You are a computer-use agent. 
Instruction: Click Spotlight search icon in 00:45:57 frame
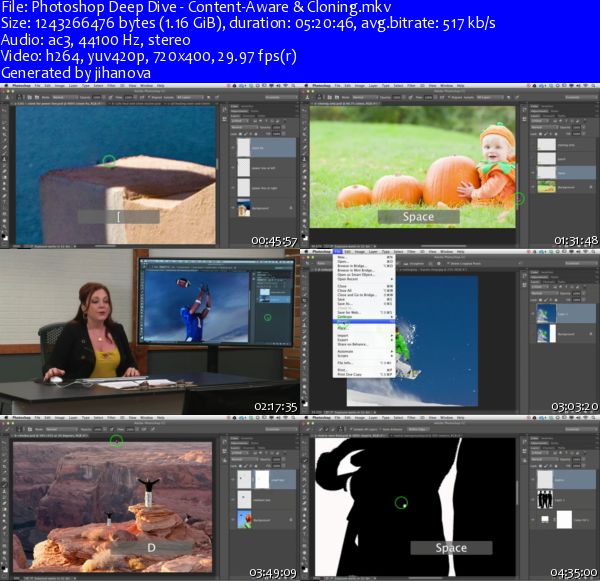293,86
